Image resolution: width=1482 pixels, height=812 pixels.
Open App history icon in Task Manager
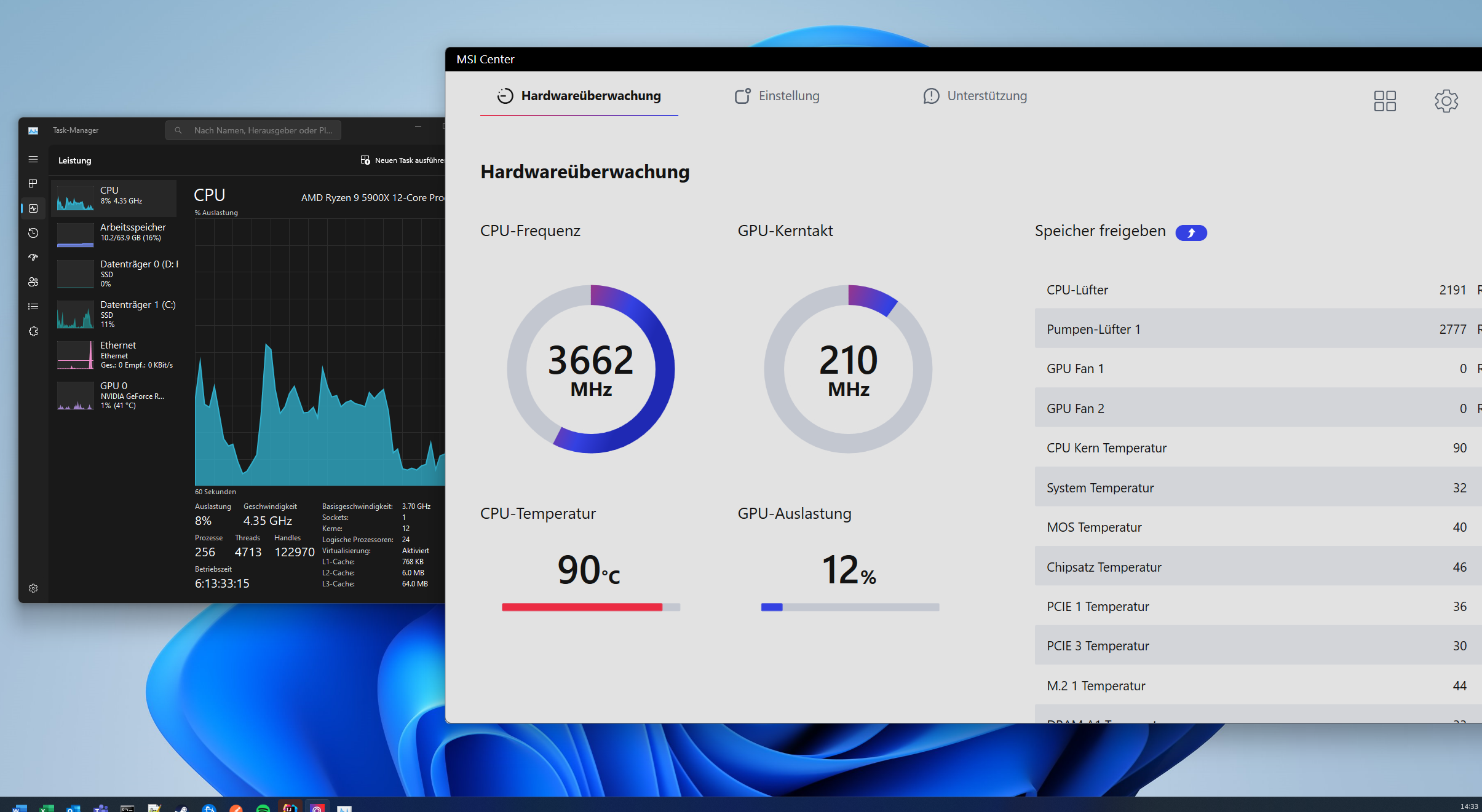coord(33,233)
